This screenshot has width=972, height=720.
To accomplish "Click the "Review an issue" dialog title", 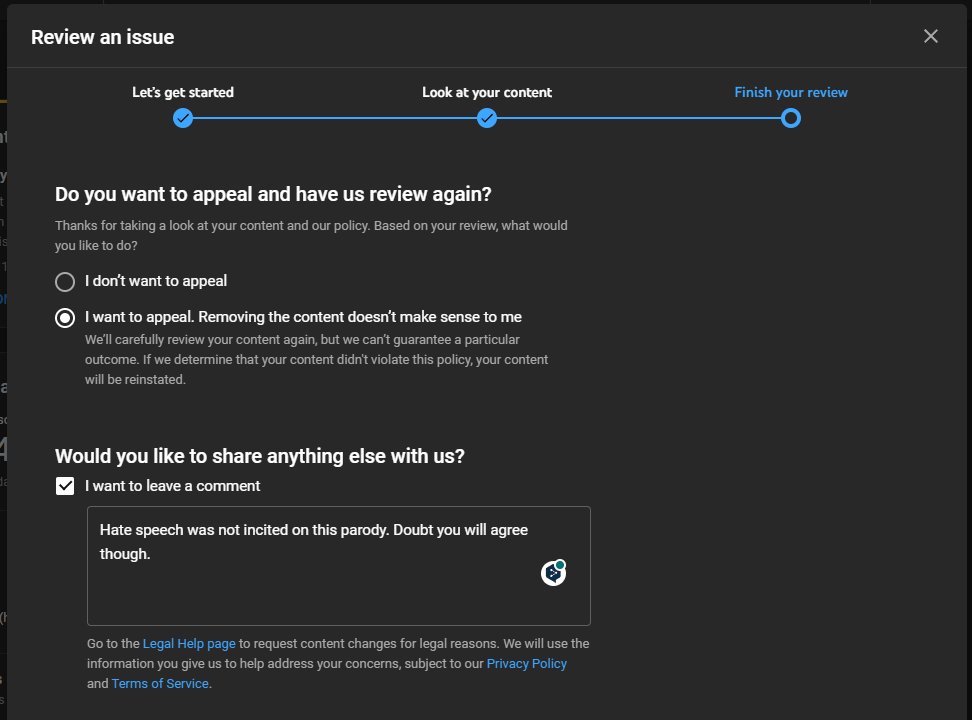I will point(103,37).
